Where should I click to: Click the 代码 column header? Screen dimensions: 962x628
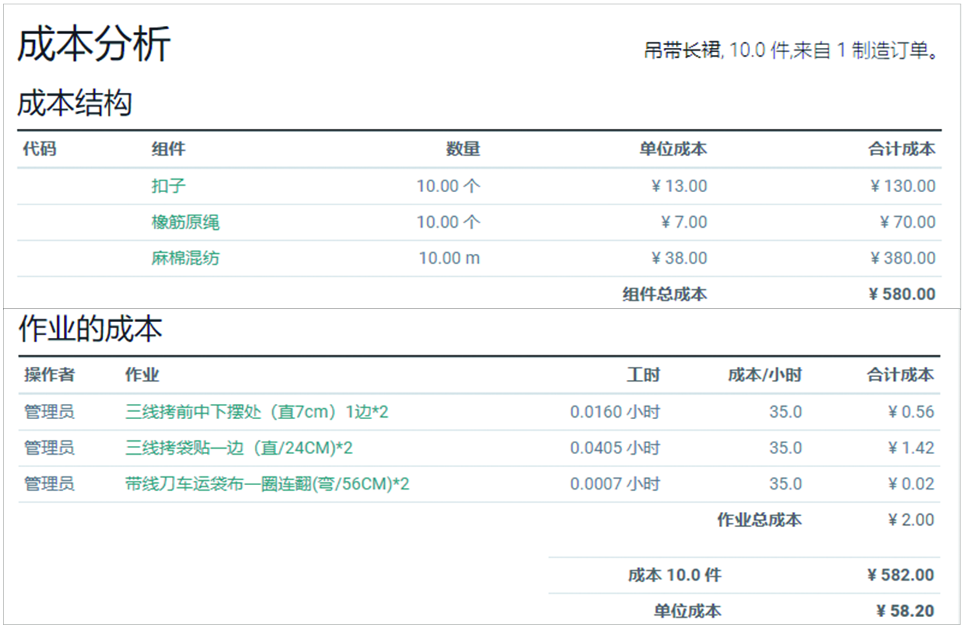click(x=40, y=149)
